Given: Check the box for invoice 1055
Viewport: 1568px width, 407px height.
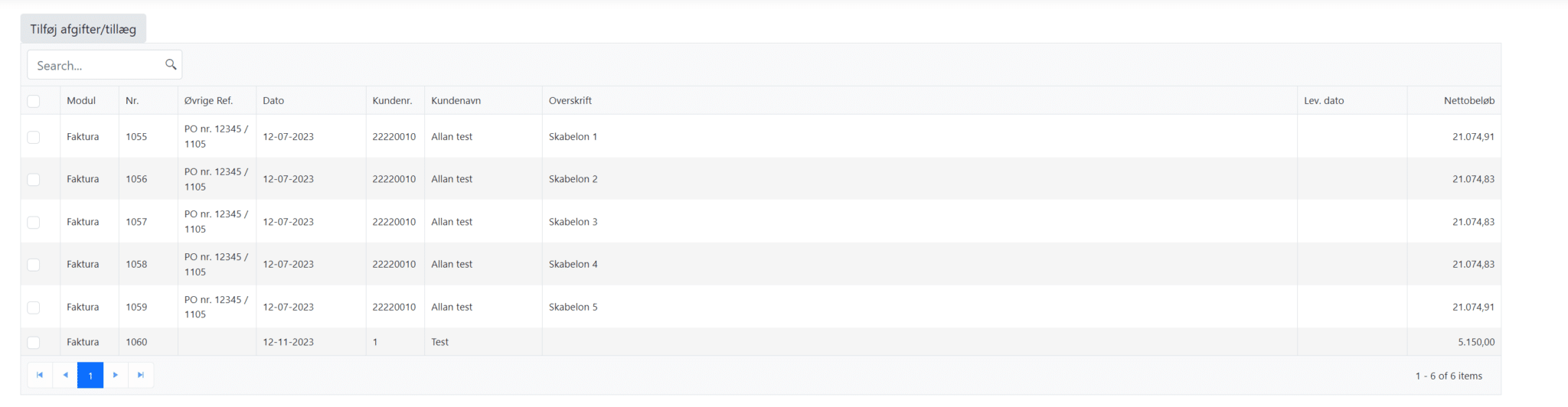Looking at the screenshot, I should pyautogui.click(x=34, y=137).
